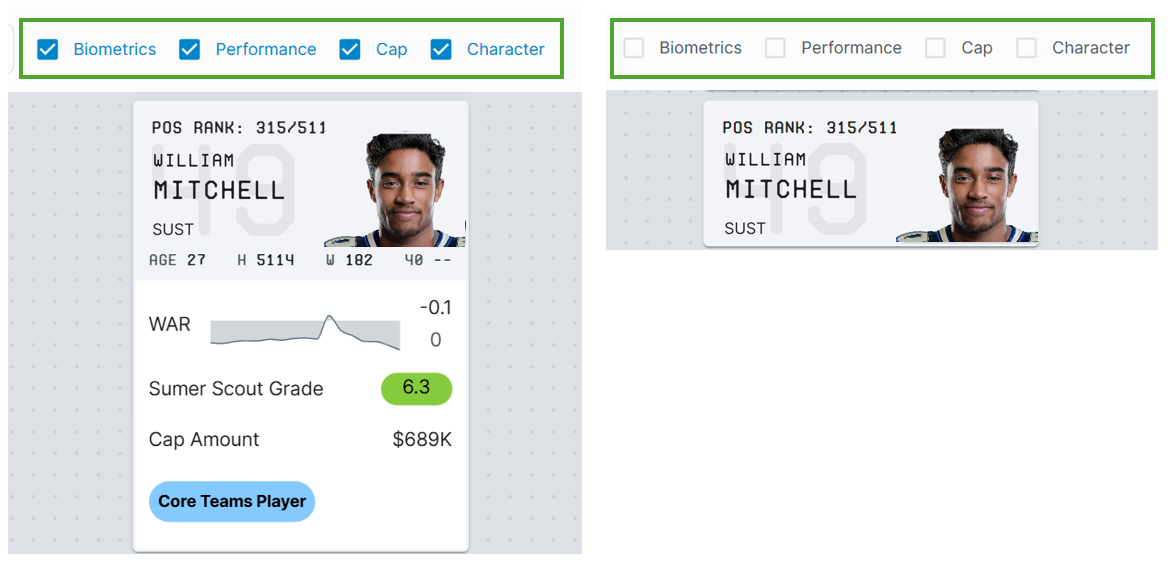Uncheck the checked Character checkbox

(x=441, y=49)
